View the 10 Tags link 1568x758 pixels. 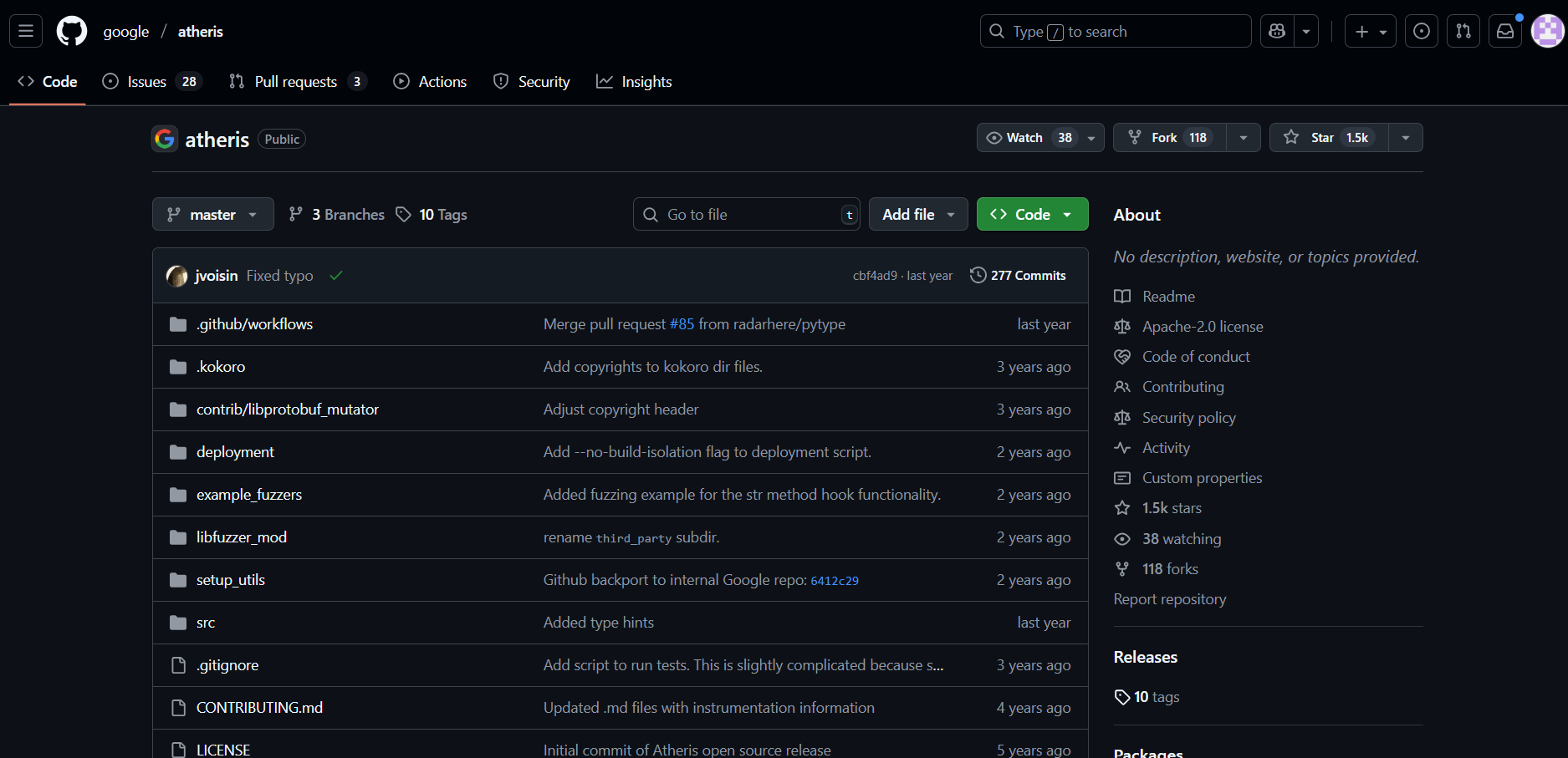click(432, 215)
